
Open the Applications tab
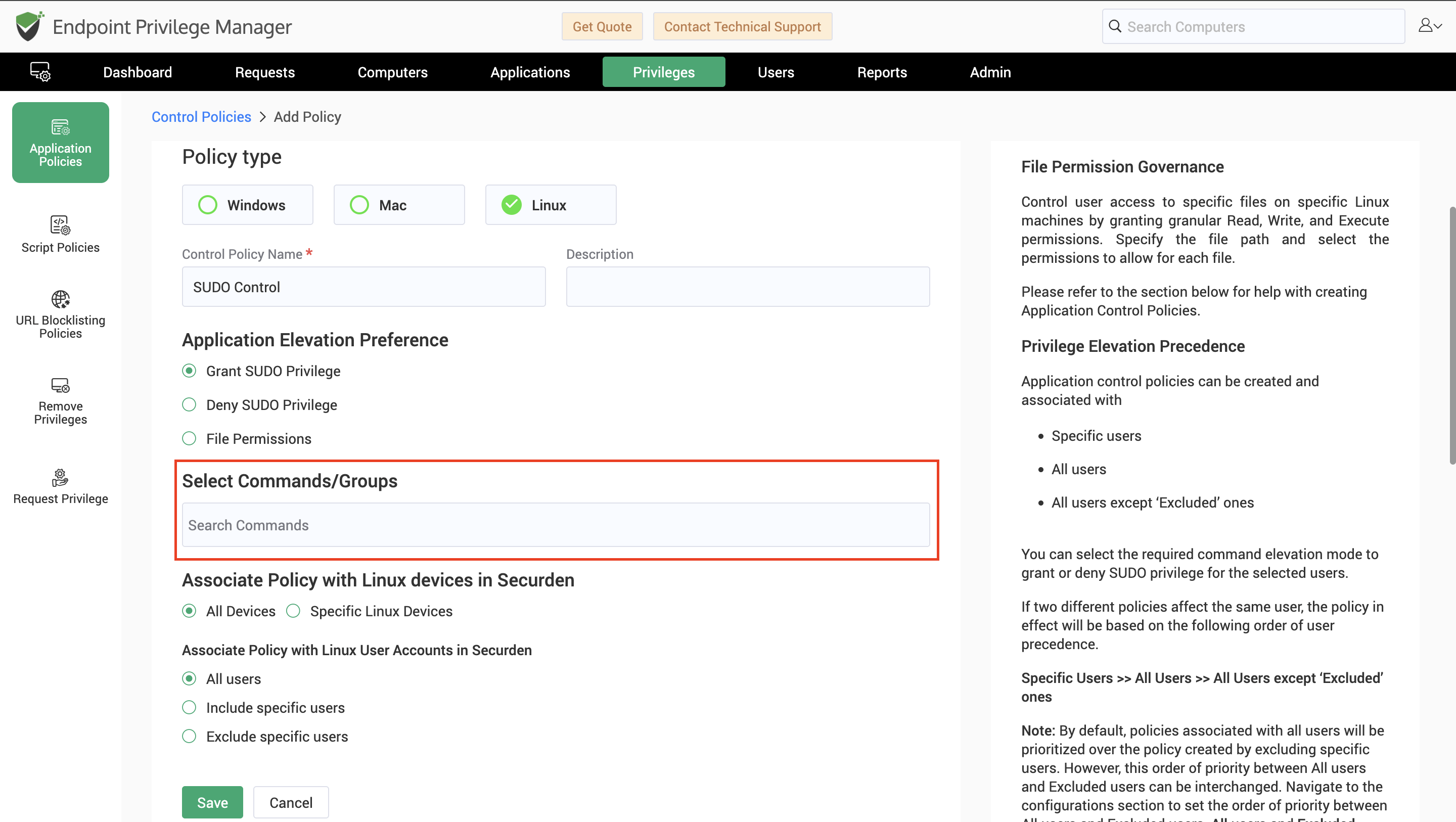tap(530, 72)
